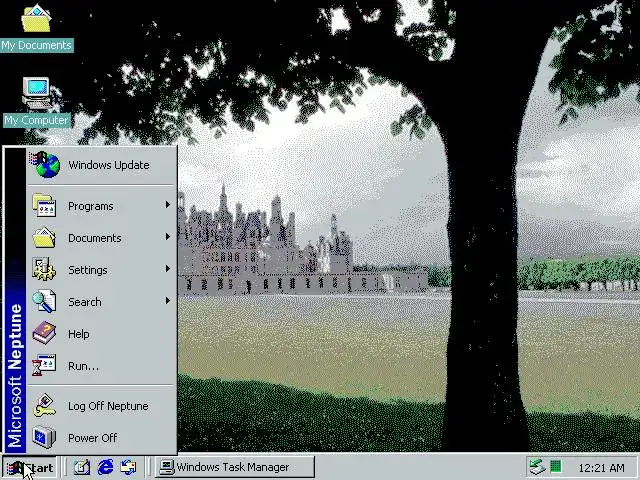The image size is (640, 480).
Task: Choose Search from the Start menu
Action: click(101, 301)
